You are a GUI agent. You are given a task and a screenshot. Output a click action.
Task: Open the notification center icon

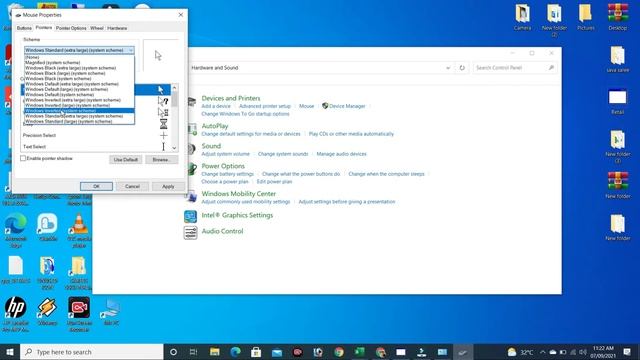(x=627, y=352)
